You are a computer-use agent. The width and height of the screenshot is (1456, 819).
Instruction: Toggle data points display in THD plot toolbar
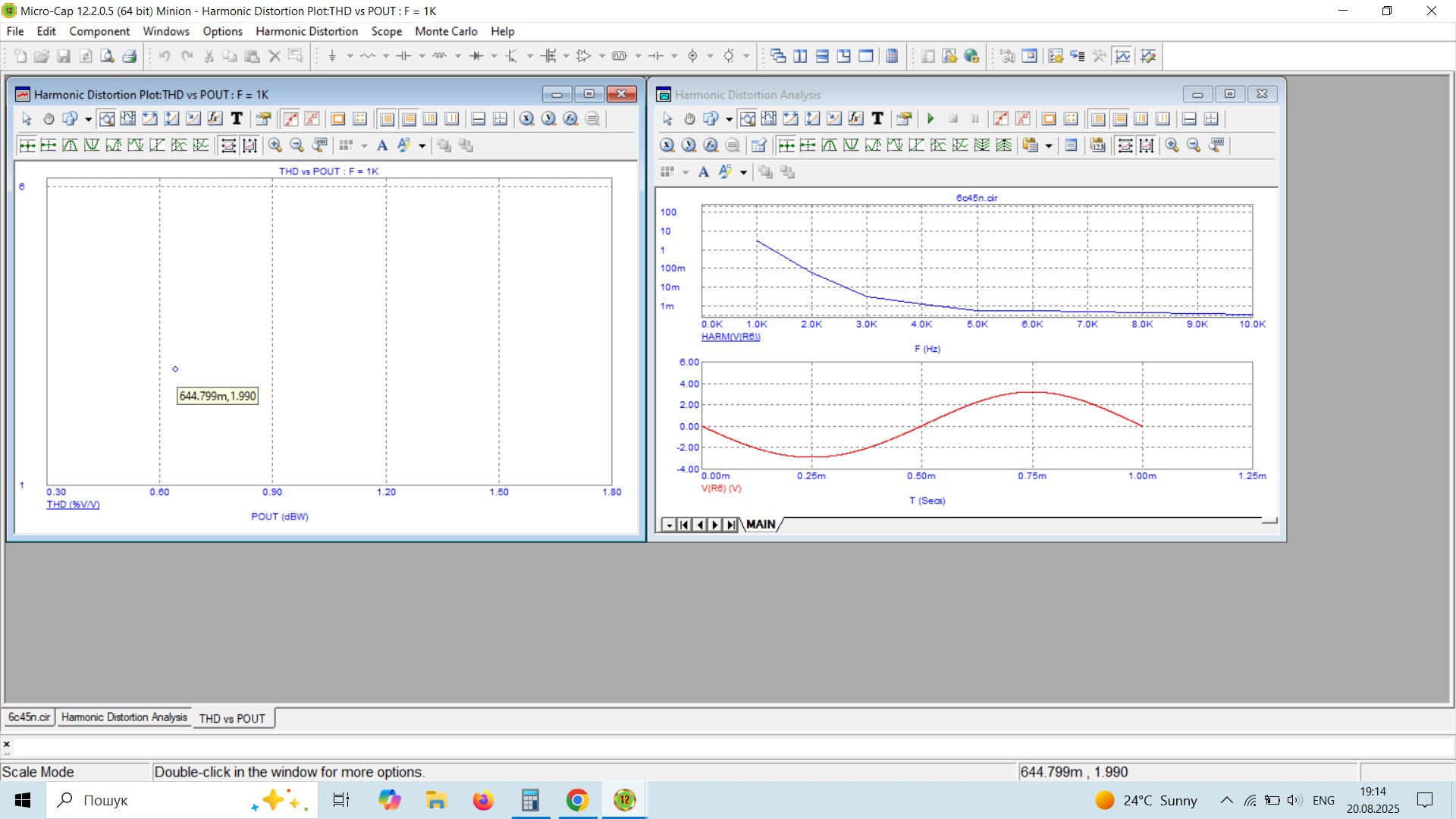(x=290, y=119)
